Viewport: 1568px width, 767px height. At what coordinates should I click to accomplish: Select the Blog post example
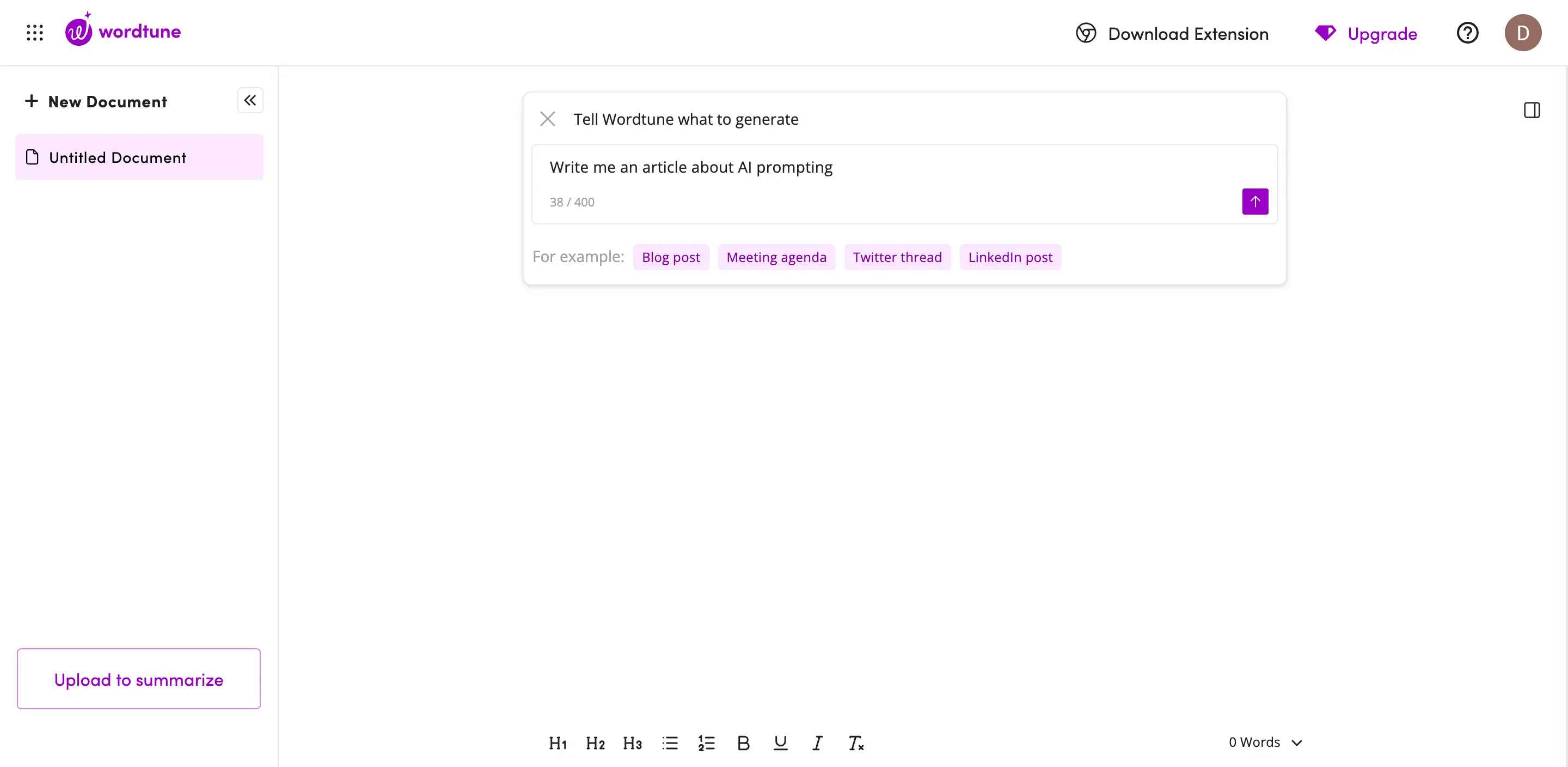point(671,257)
